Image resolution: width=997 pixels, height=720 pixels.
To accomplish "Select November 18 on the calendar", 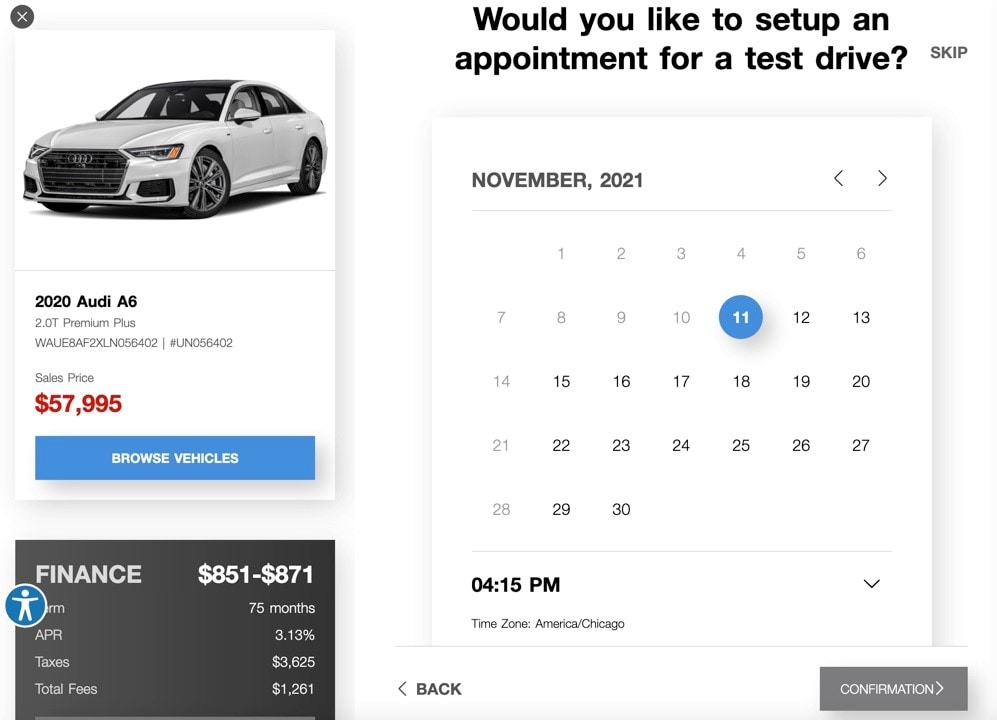I will (741, 382).
